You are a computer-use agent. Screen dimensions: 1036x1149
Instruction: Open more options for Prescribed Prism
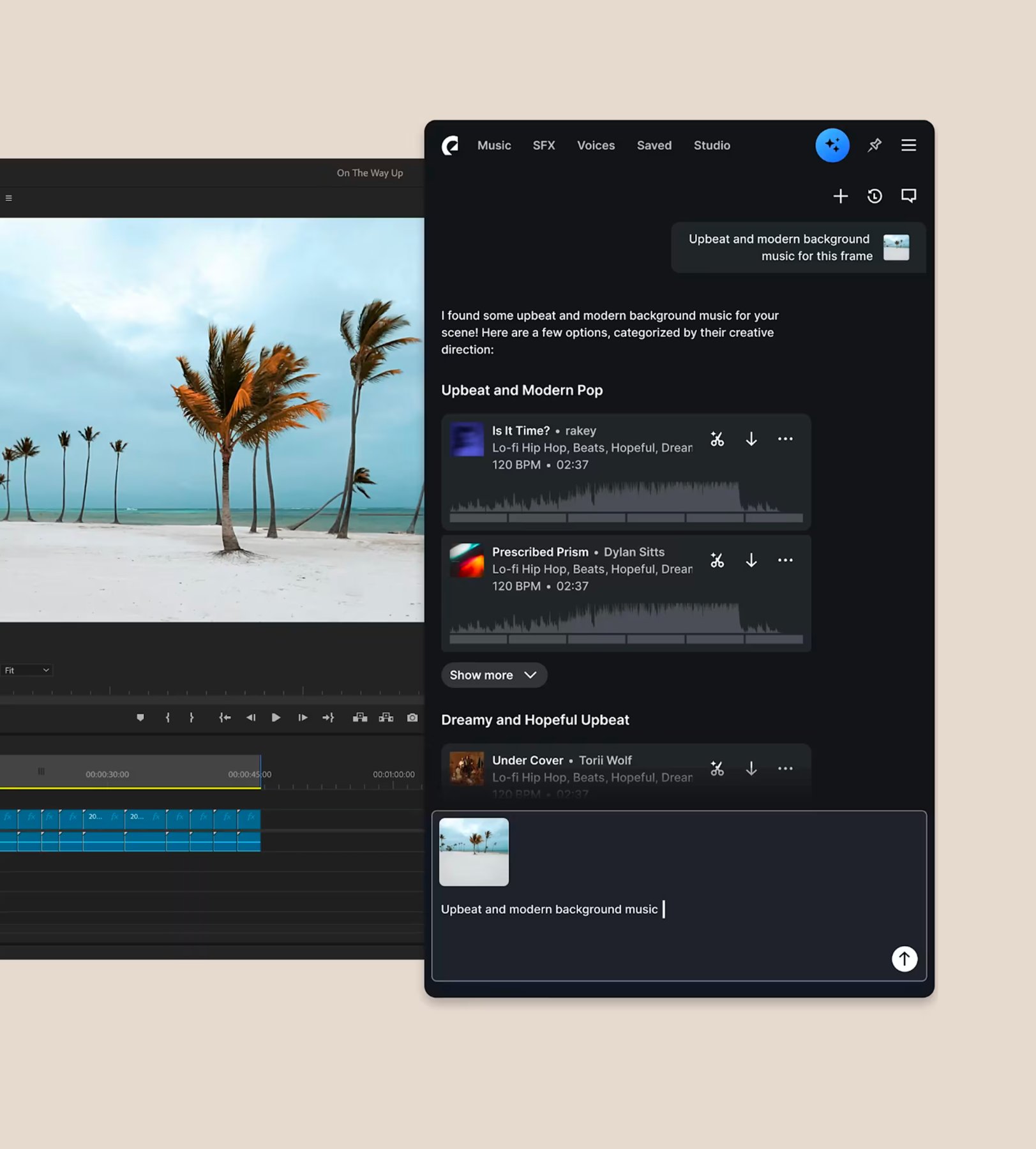point(785,560)
